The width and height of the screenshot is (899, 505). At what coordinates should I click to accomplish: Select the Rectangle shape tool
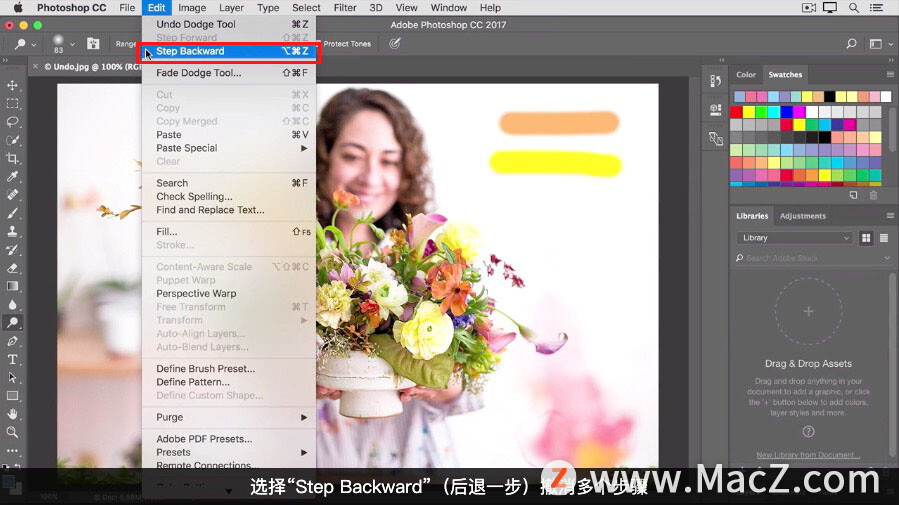pos(12,396)
